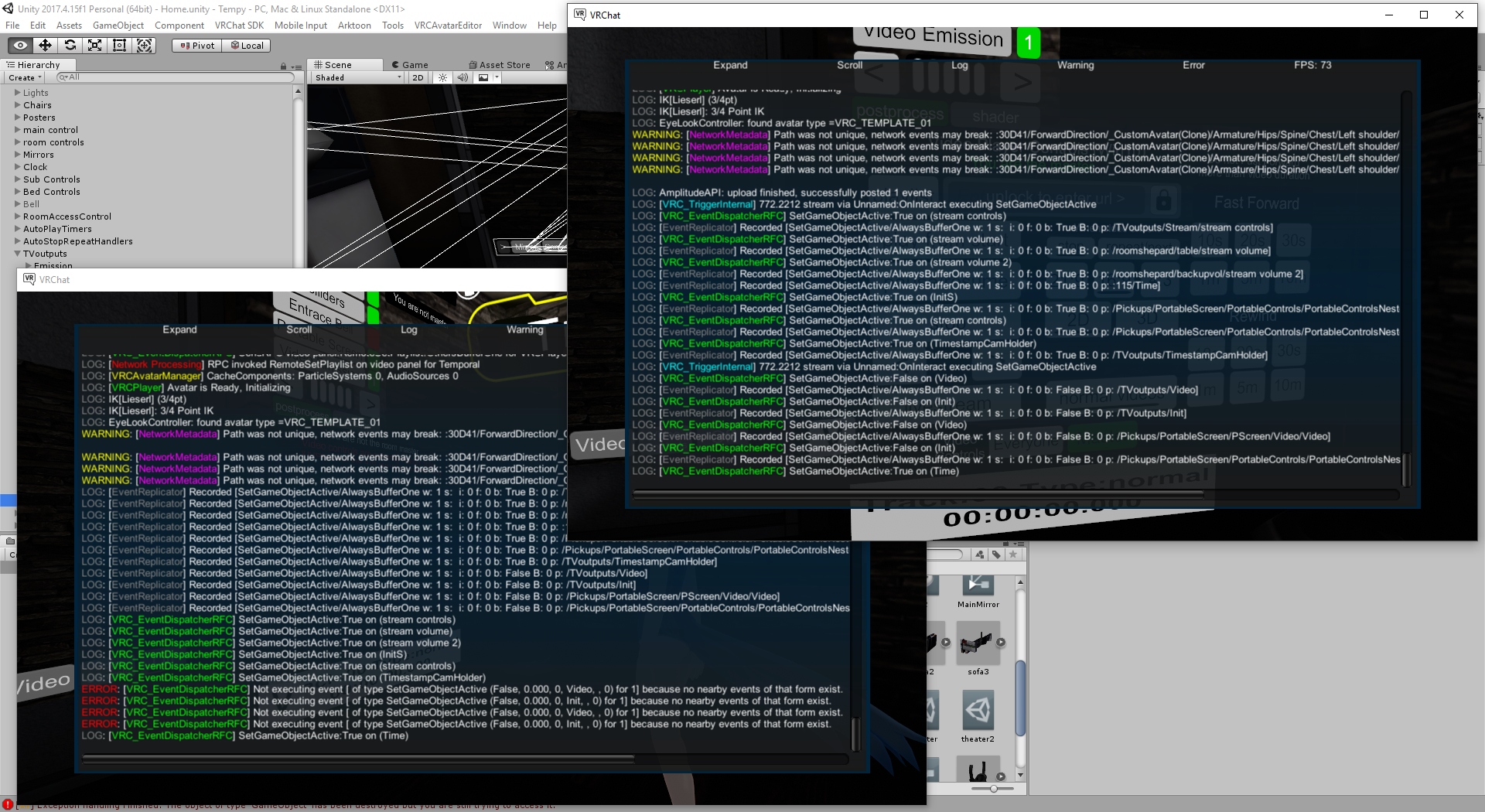Toggle scene audio speaker button
This screenshot has width=1485, height=812.
(x=462, y=77)
